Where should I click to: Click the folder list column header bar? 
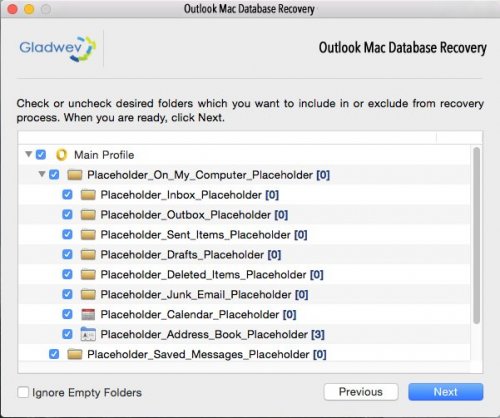(250, 137)
